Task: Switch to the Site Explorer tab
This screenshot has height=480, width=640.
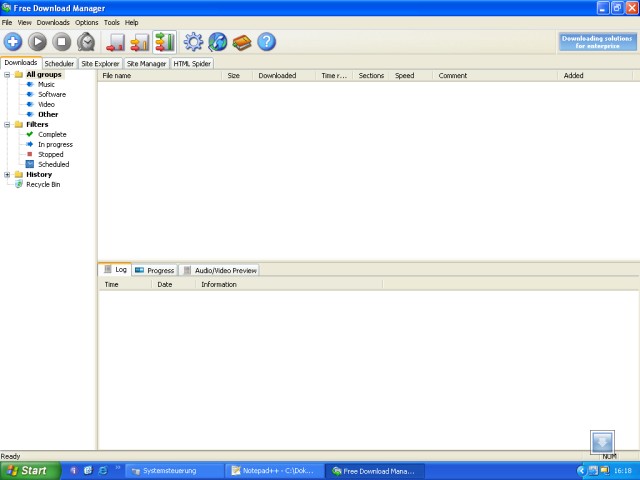Action: [x=100, y=63]
